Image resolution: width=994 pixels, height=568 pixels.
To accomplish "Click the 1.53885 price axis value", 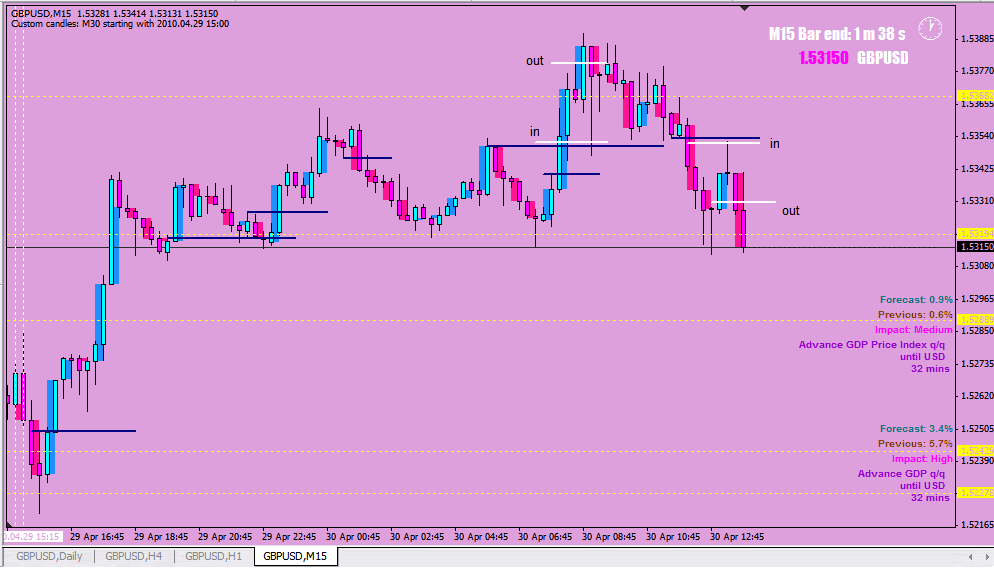I will coord(977,39).
